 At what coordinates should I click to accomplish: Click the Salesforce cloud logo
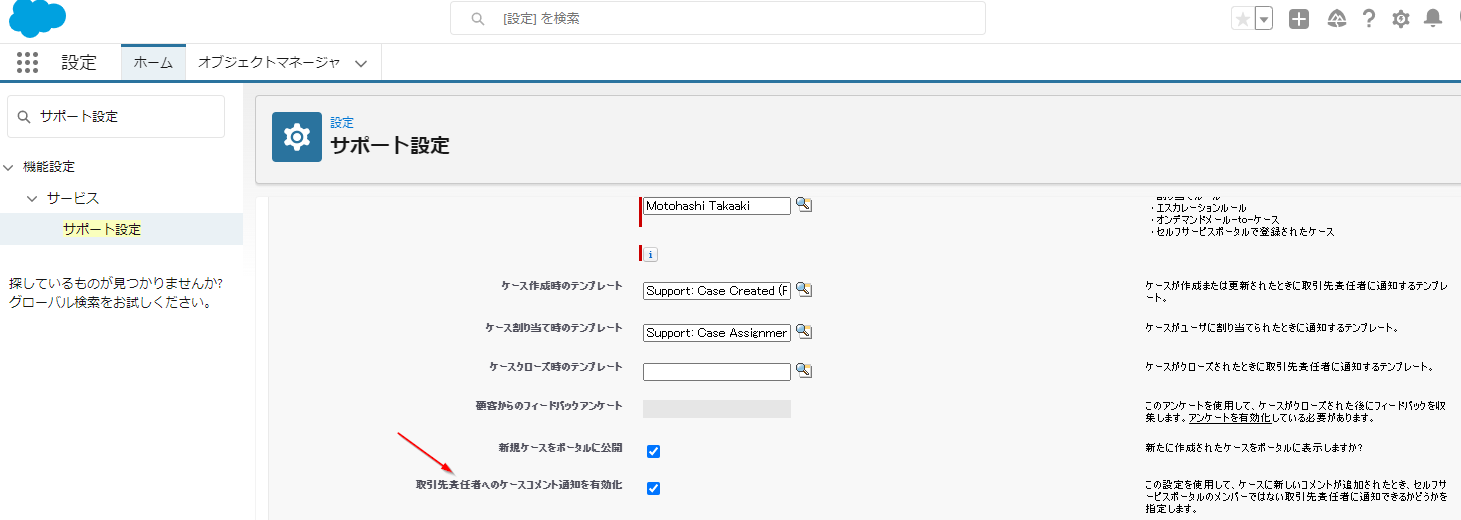coord(37,18)
